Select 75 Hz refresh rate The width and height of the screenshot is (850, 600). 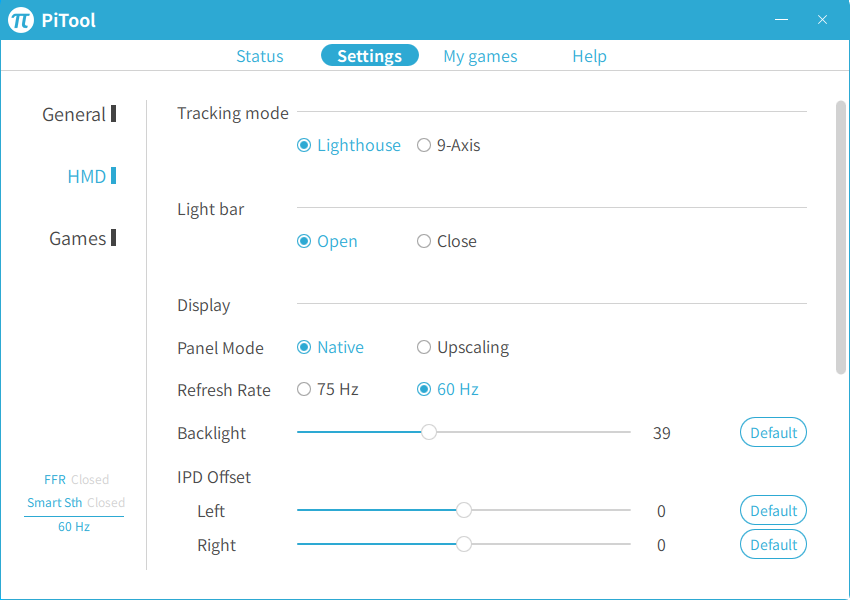(x=327, y=389)
